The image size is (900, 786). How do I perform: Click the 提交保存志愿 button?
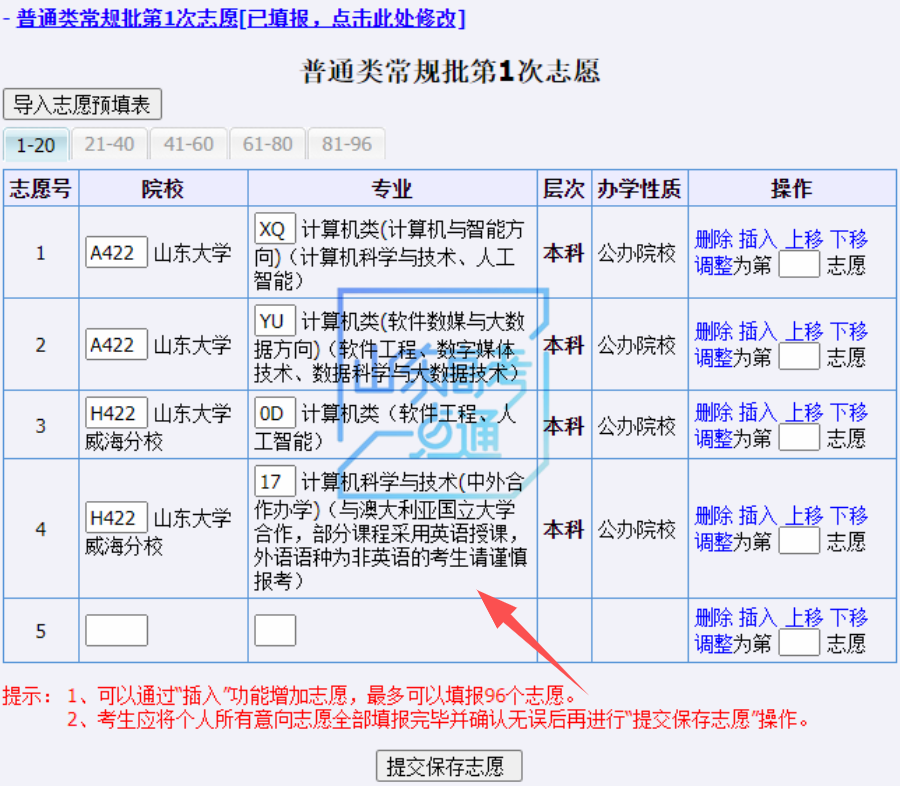449,767
